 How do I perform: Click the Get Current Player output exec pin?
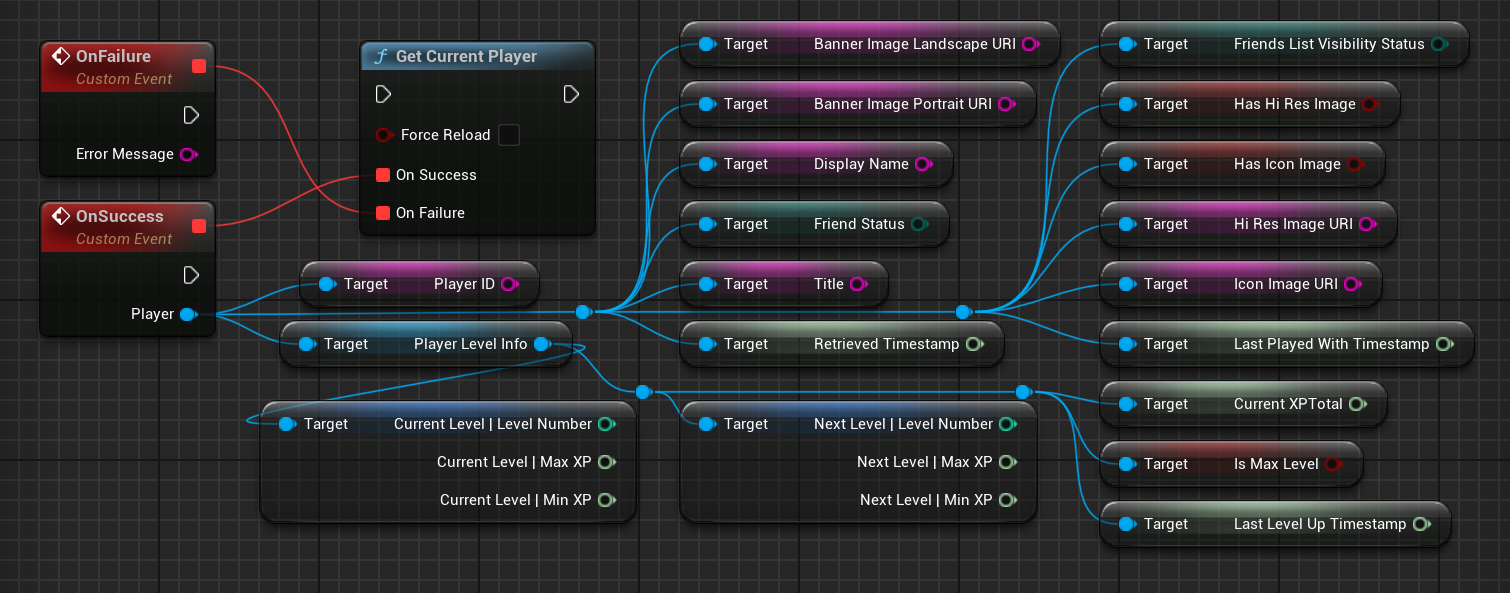571,94
